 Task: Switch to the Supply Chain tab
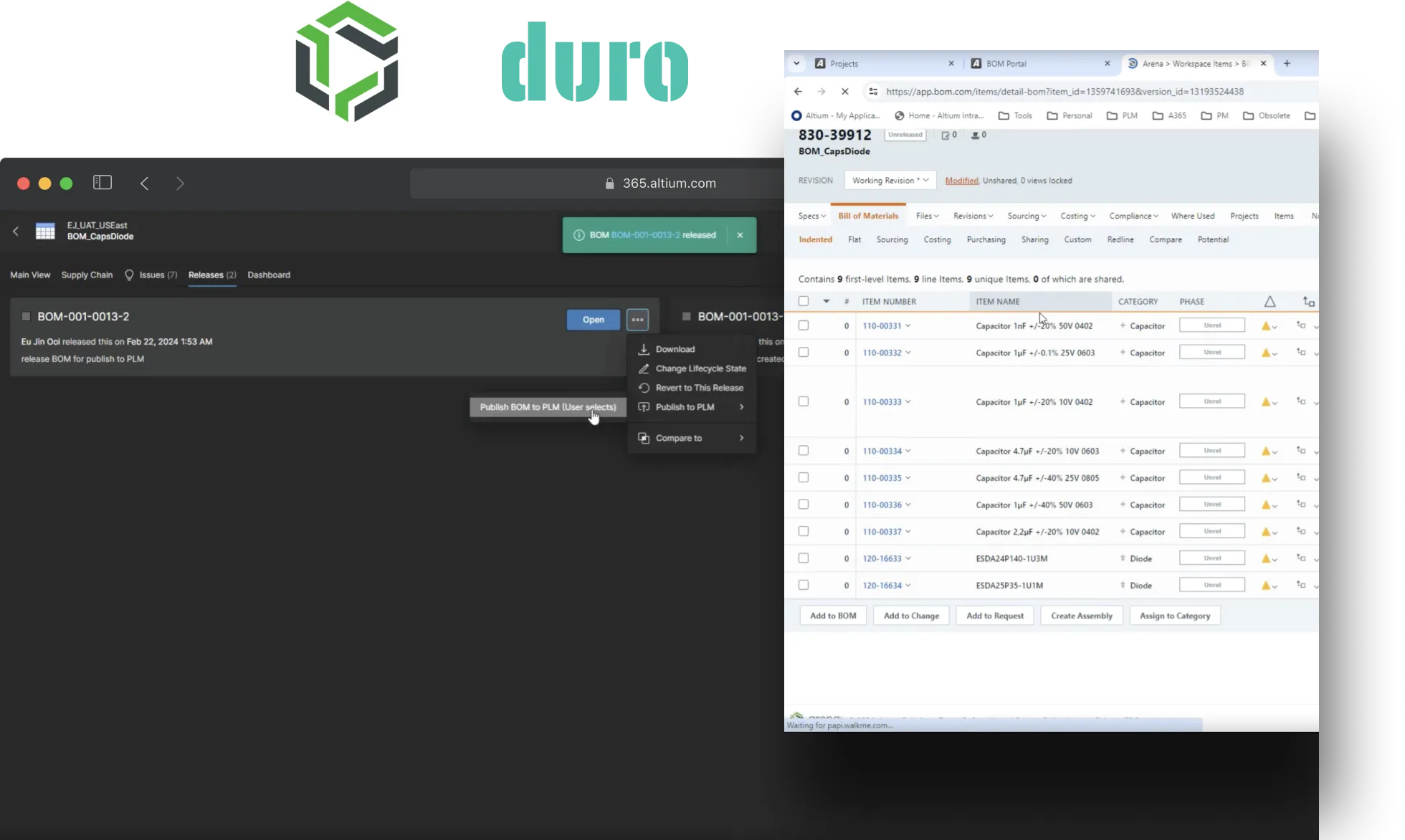pos(87,275)
